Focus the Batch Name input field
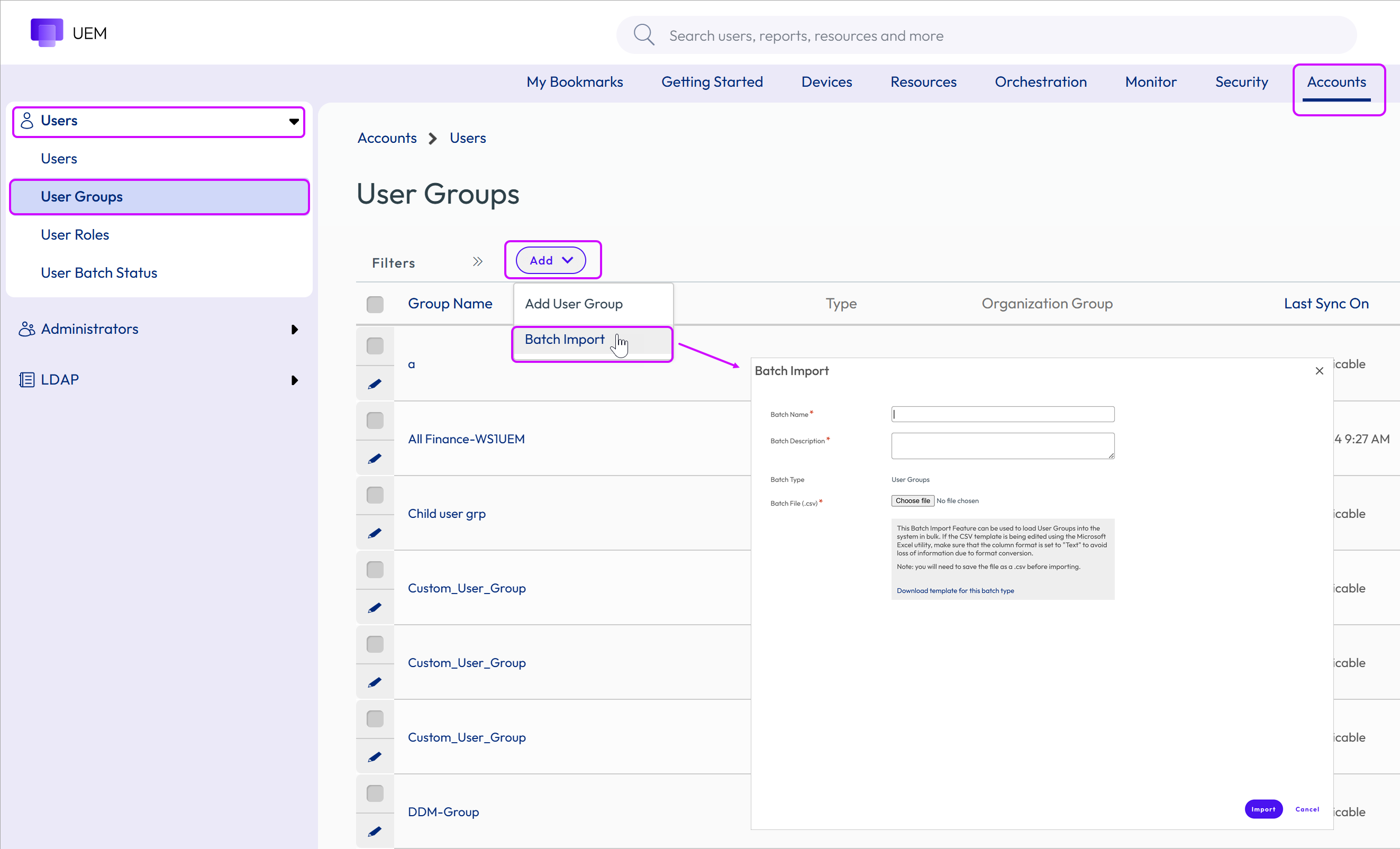 click(x=1003, y=414)
